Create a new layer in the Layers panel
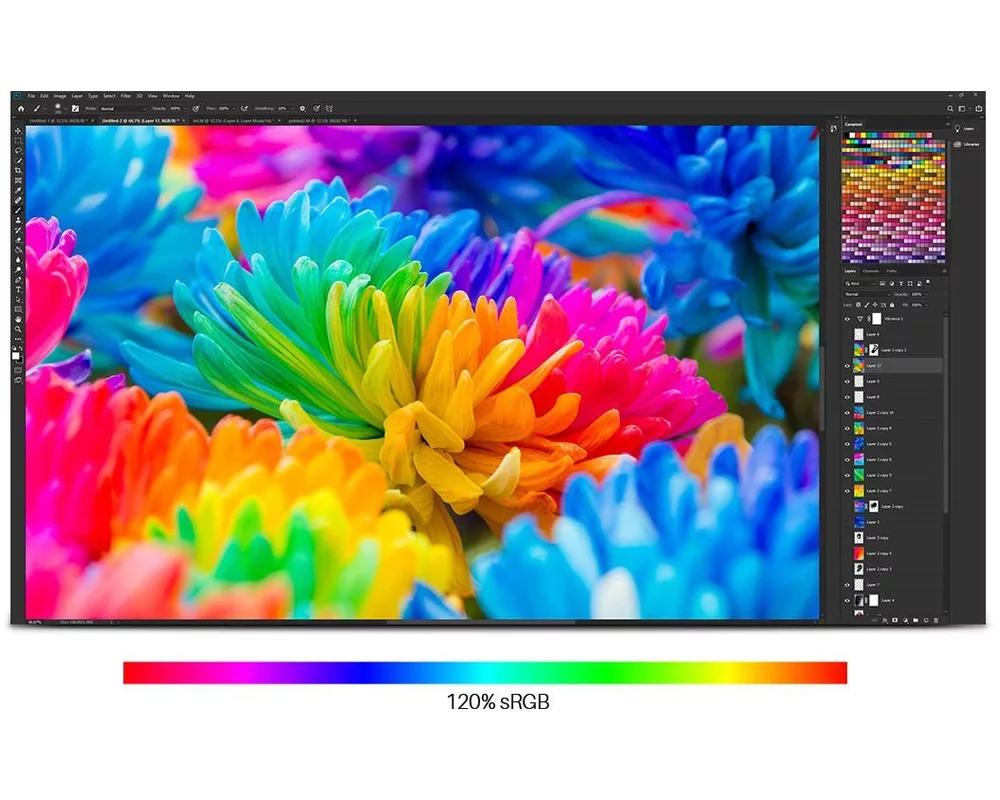This screenshot has width=1000, height=800. [926, 620]
